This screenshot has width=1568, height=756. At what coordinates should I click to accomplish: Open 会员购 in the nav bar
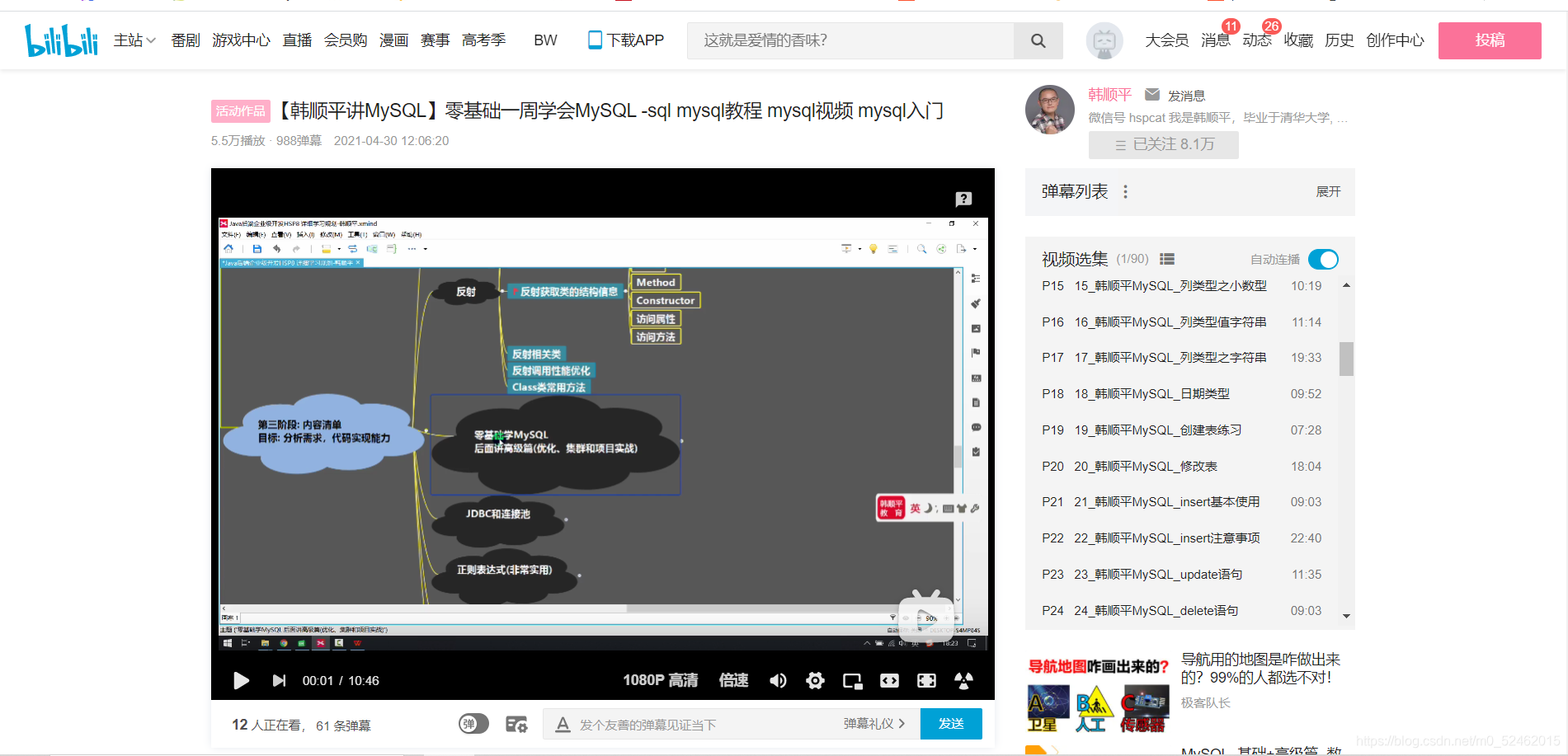346,40
